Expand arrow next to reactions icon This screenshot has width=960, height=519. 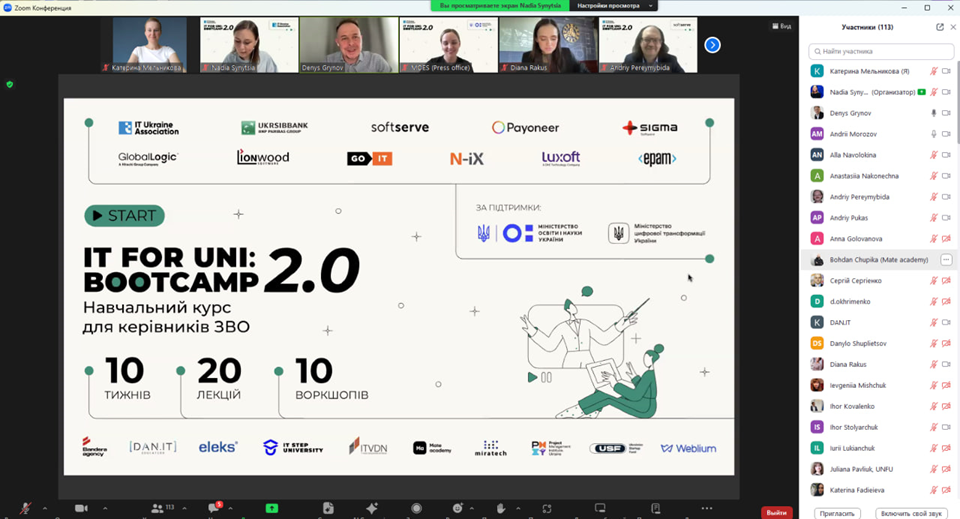point(471,508)
